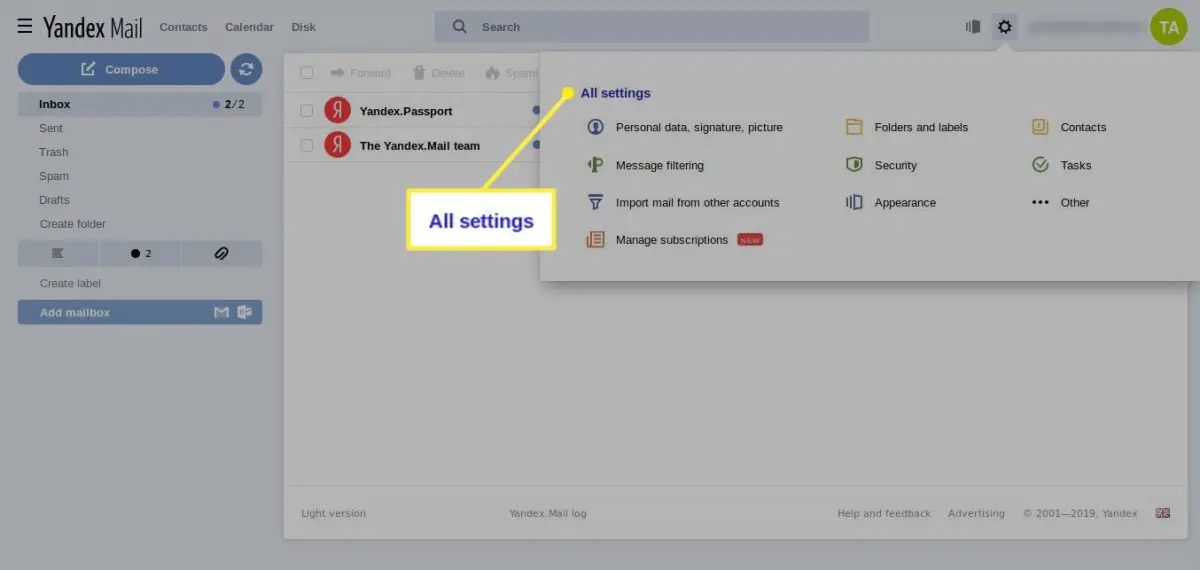Filter messages with attachments icon
This screenshot has height=570, width=1200.
pos(222,254)
